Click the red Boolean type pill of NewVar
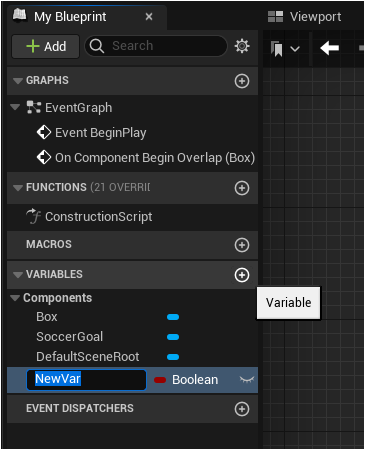The height and width of the screenshot is (450, 365). [x=160, y=380]
